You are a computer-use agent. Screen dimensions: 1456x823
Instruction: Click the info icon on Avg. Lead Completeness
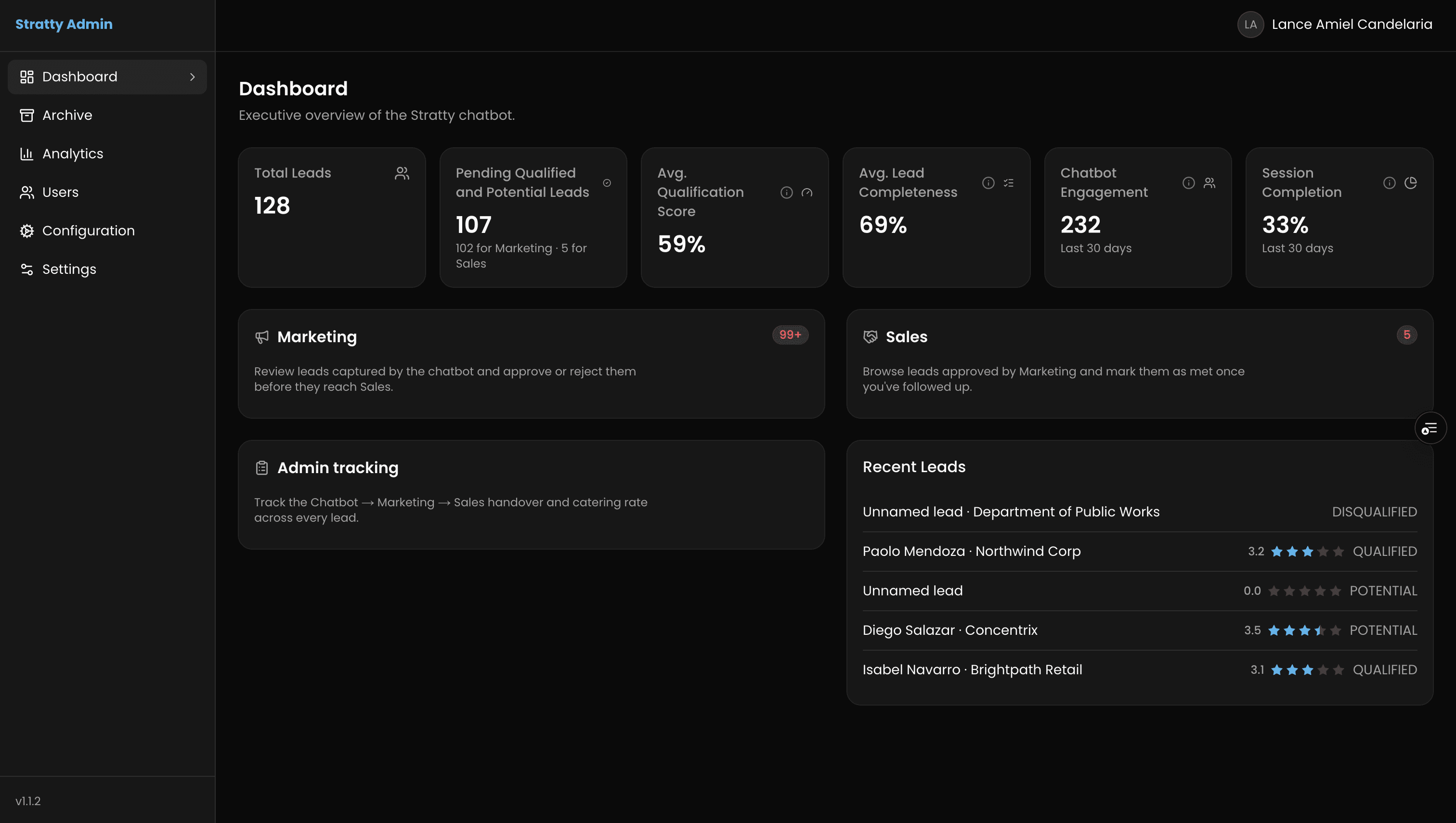pos(988,182)
